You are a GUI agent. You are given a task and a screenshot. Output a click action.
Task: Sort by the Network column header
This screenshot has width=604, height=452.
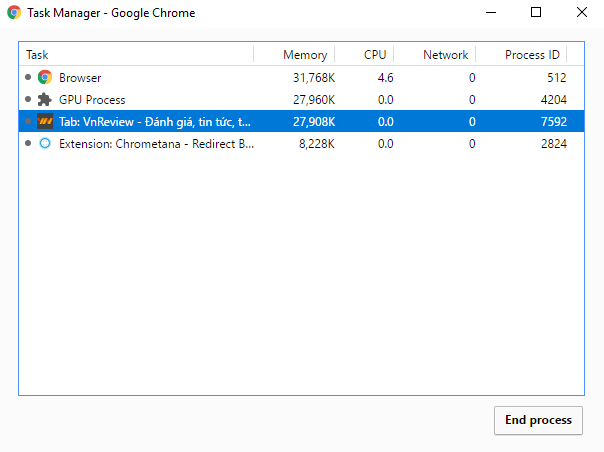point(445,54)
